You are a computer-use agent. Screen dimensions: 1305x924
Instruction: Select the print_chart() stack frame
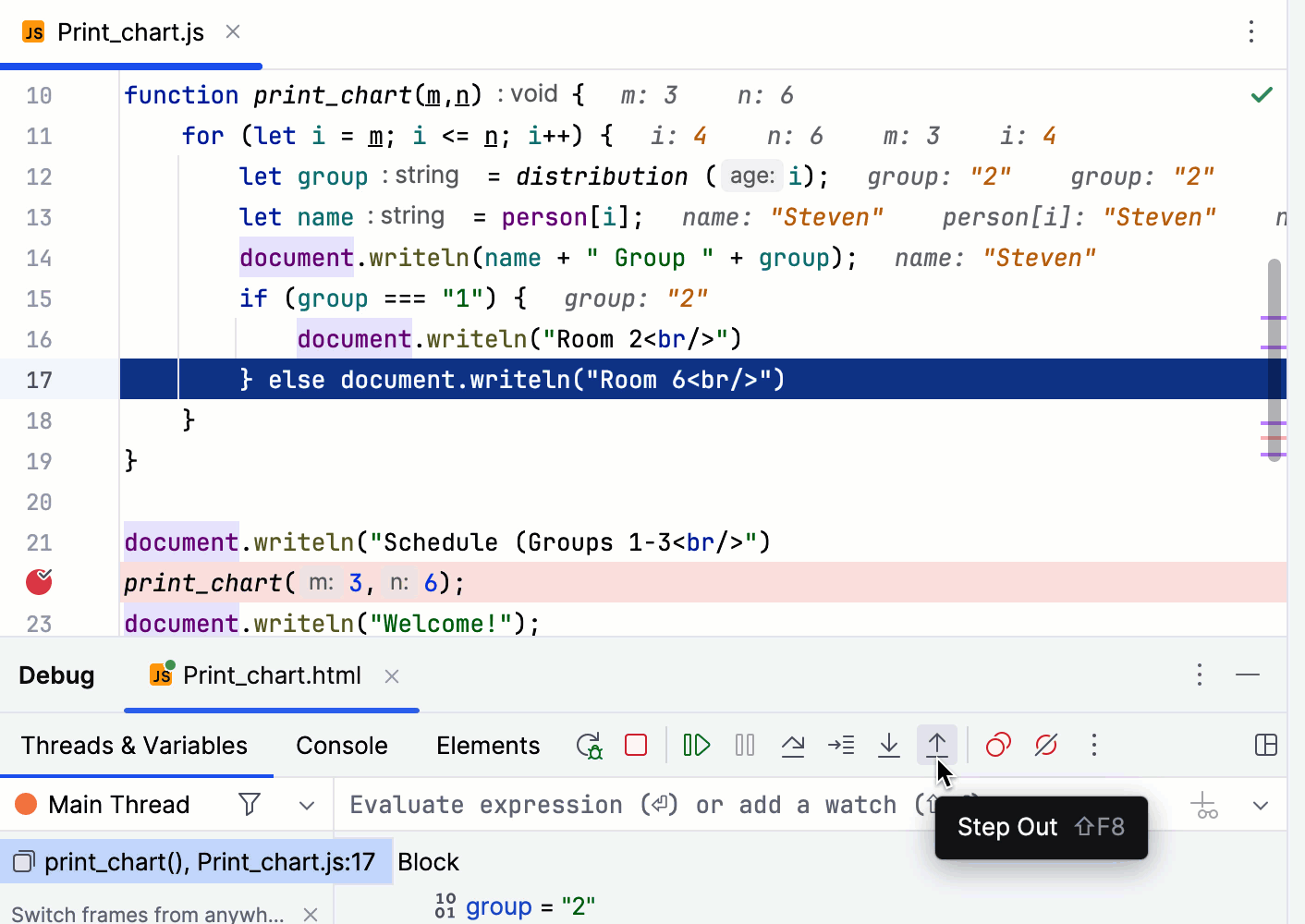[x=196, y=862]
